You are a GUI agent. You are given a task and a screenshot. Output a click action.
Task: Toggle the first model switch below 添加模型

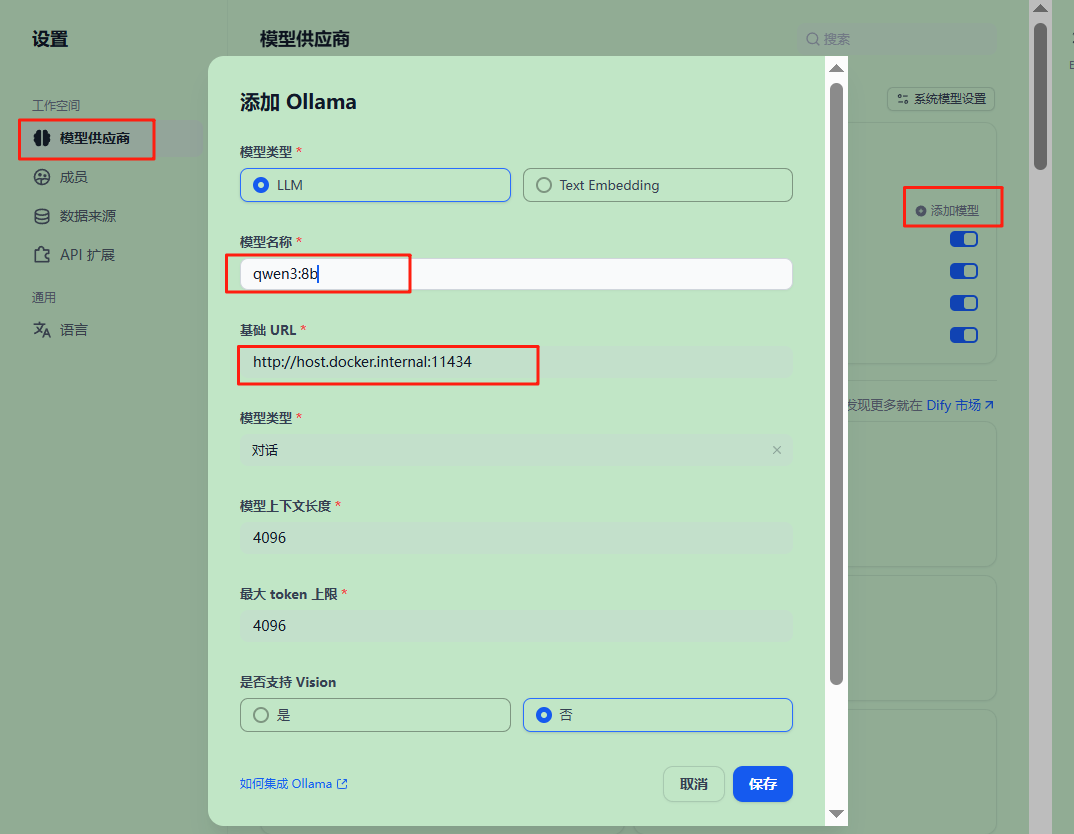[963, 239]
